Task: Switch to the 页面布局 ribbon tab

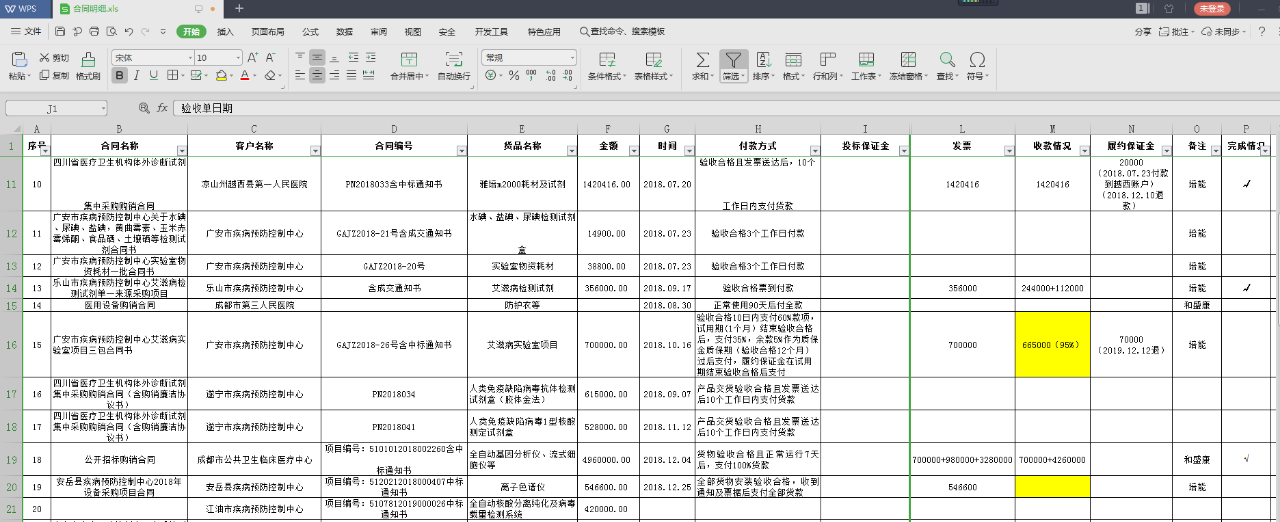Action: pos(267,32)
